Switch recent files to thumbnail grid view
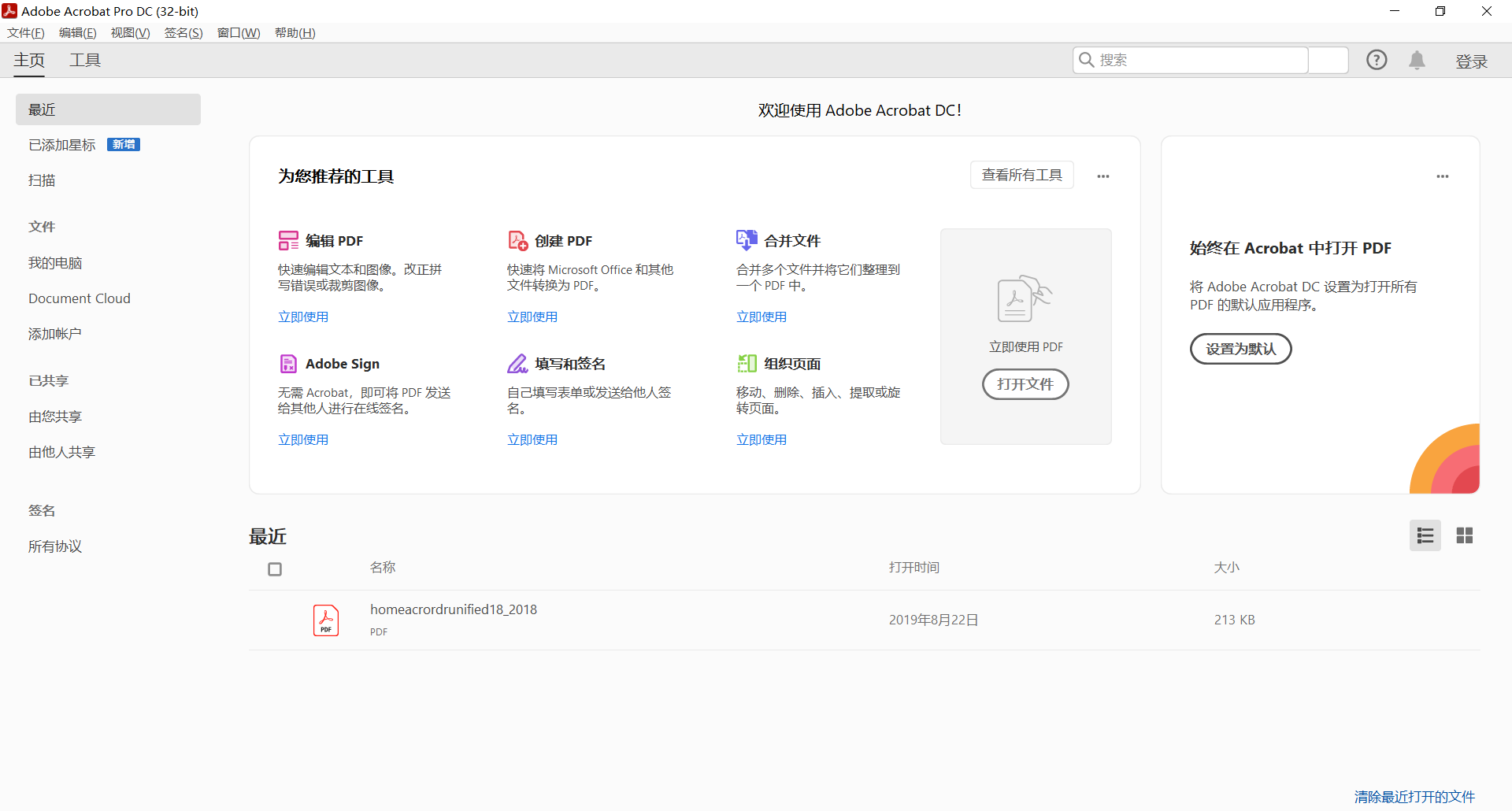Image resolution: width=1512 pixels, height=811 pixels. tap(1464, 535)
